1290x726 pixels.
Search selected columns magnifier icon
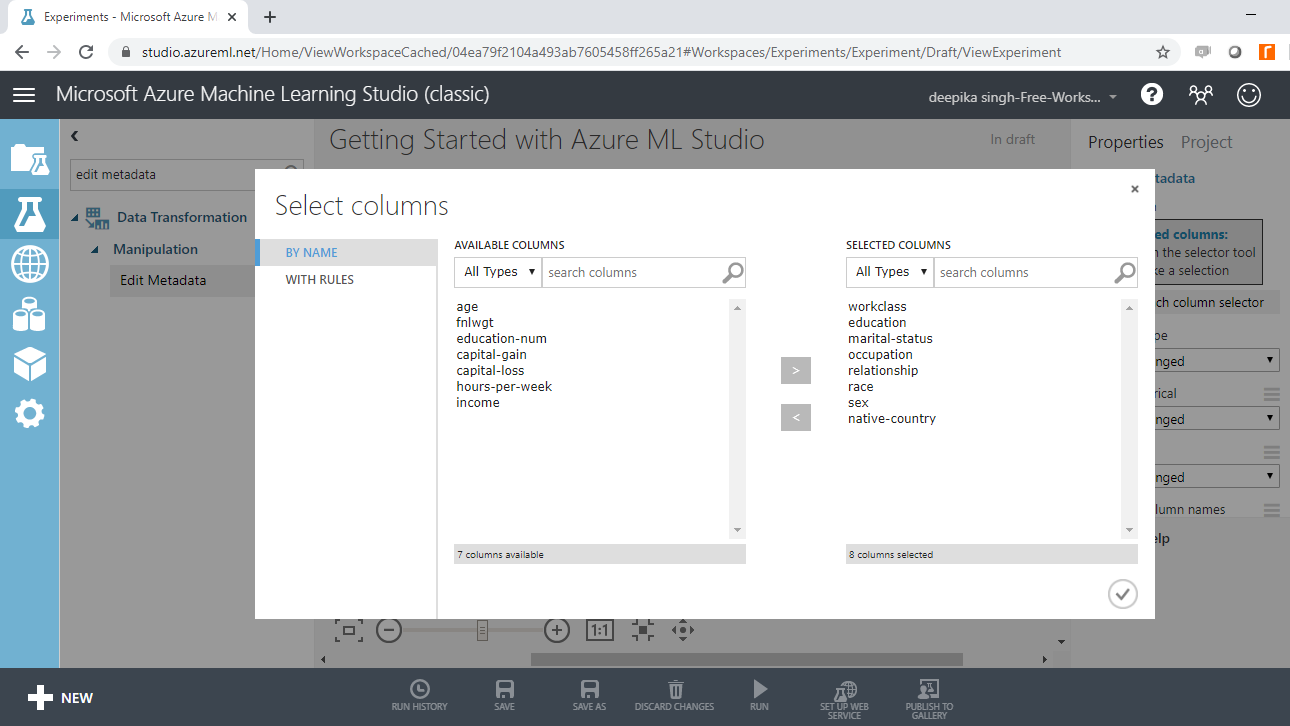[x=1125, y=272]
